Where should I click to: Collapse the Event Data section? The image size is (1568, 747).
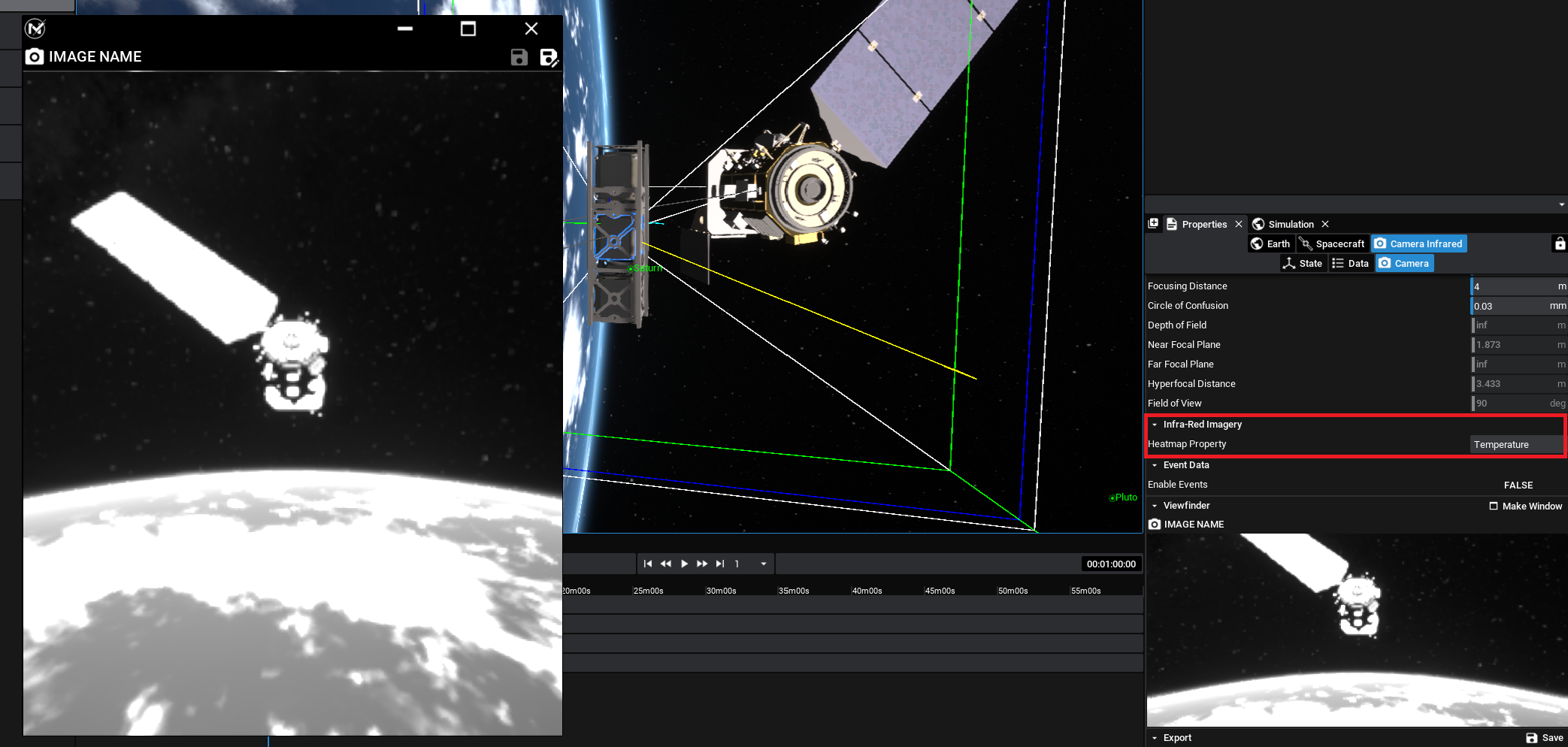pyautogui.click(x=1155, y=465)
